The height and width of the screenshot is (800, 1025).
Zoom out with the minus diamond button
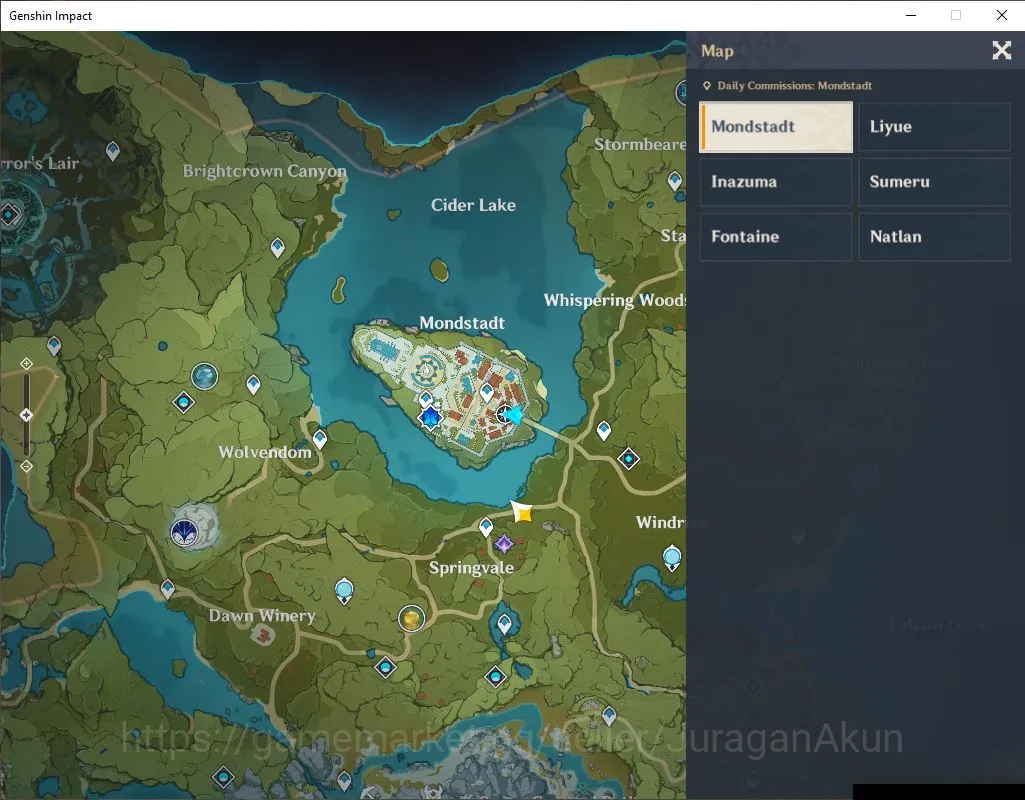point(26,466)
